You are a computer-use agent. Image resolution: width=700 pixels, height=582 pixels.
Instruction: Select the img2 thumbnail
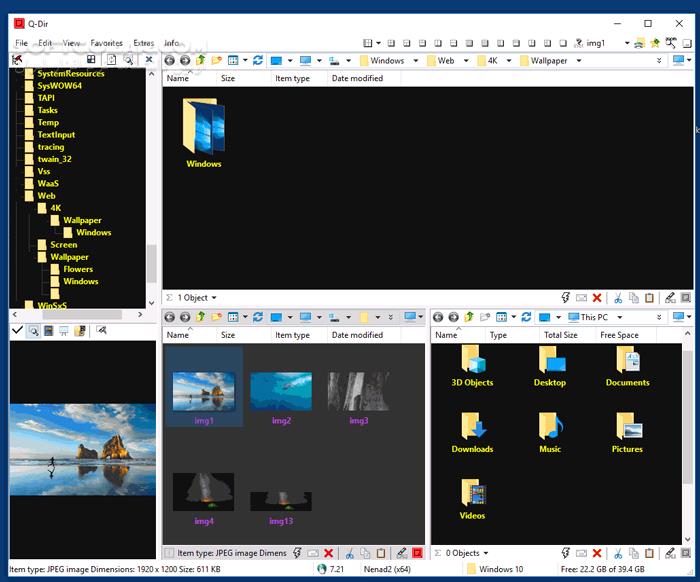tap(281, 392)
